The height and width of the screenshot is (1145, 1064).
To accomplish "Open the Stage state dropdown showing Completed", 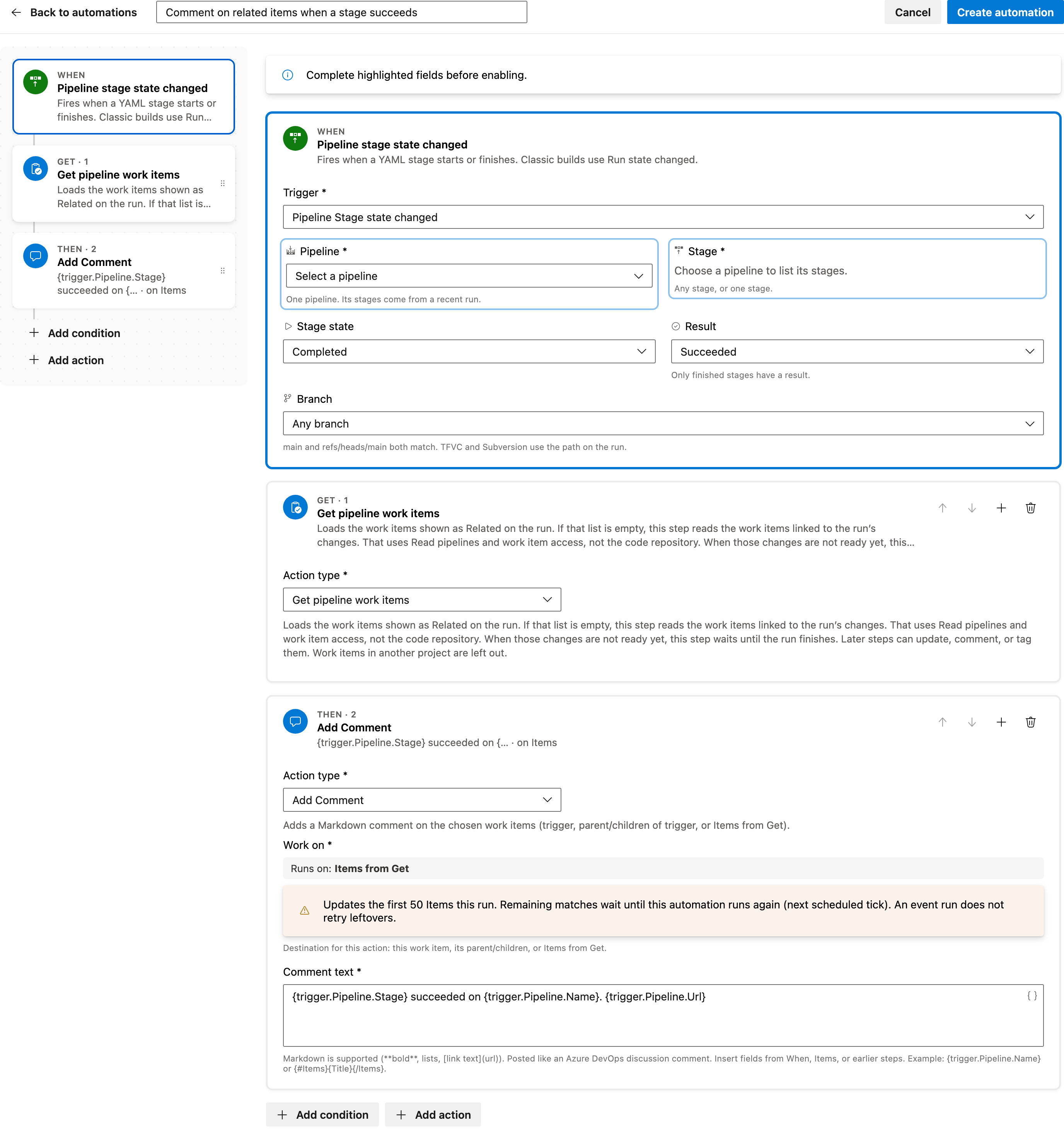I will (469, 351).
